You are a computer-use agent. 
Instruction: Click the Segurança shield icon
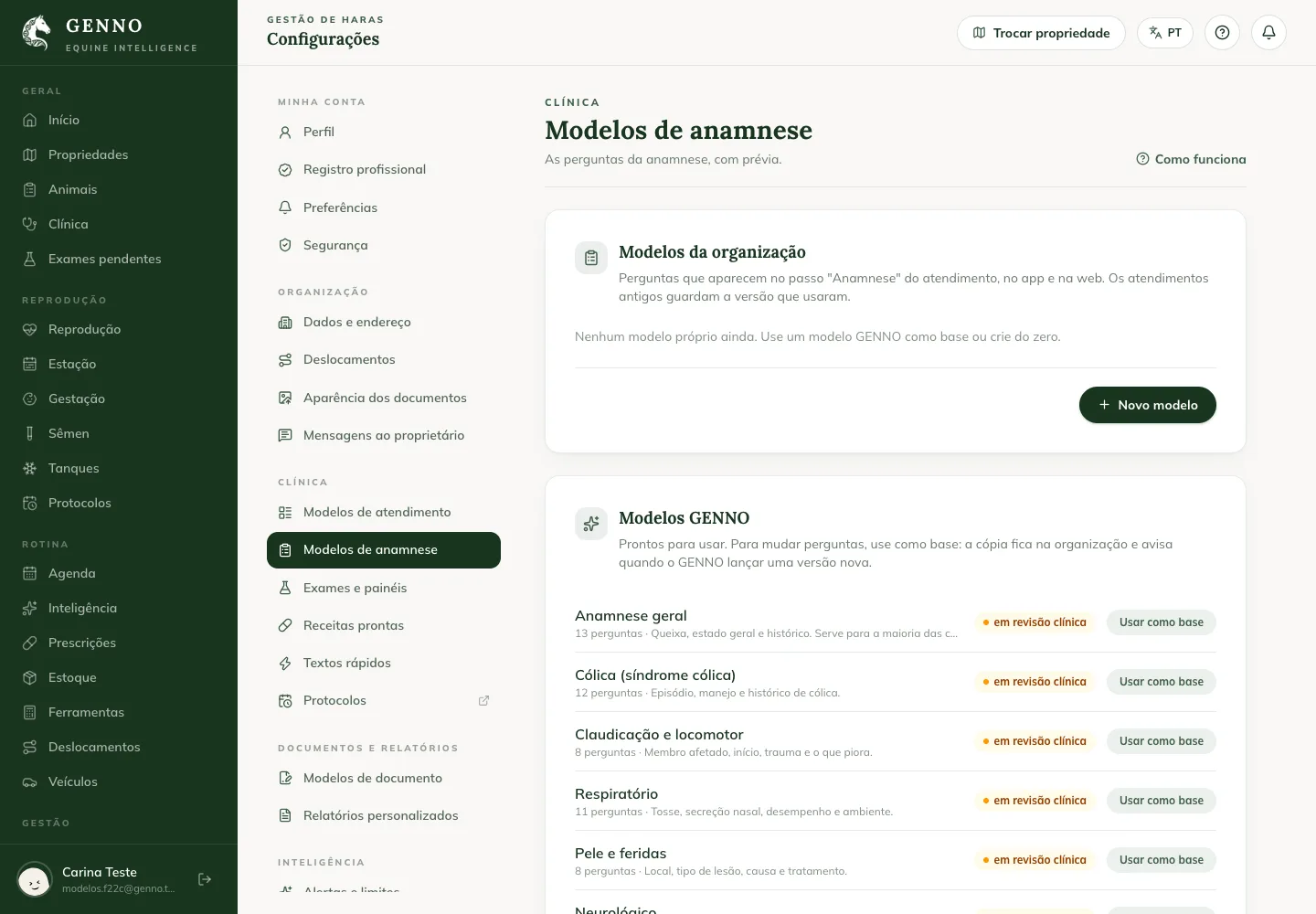(285, 245)
